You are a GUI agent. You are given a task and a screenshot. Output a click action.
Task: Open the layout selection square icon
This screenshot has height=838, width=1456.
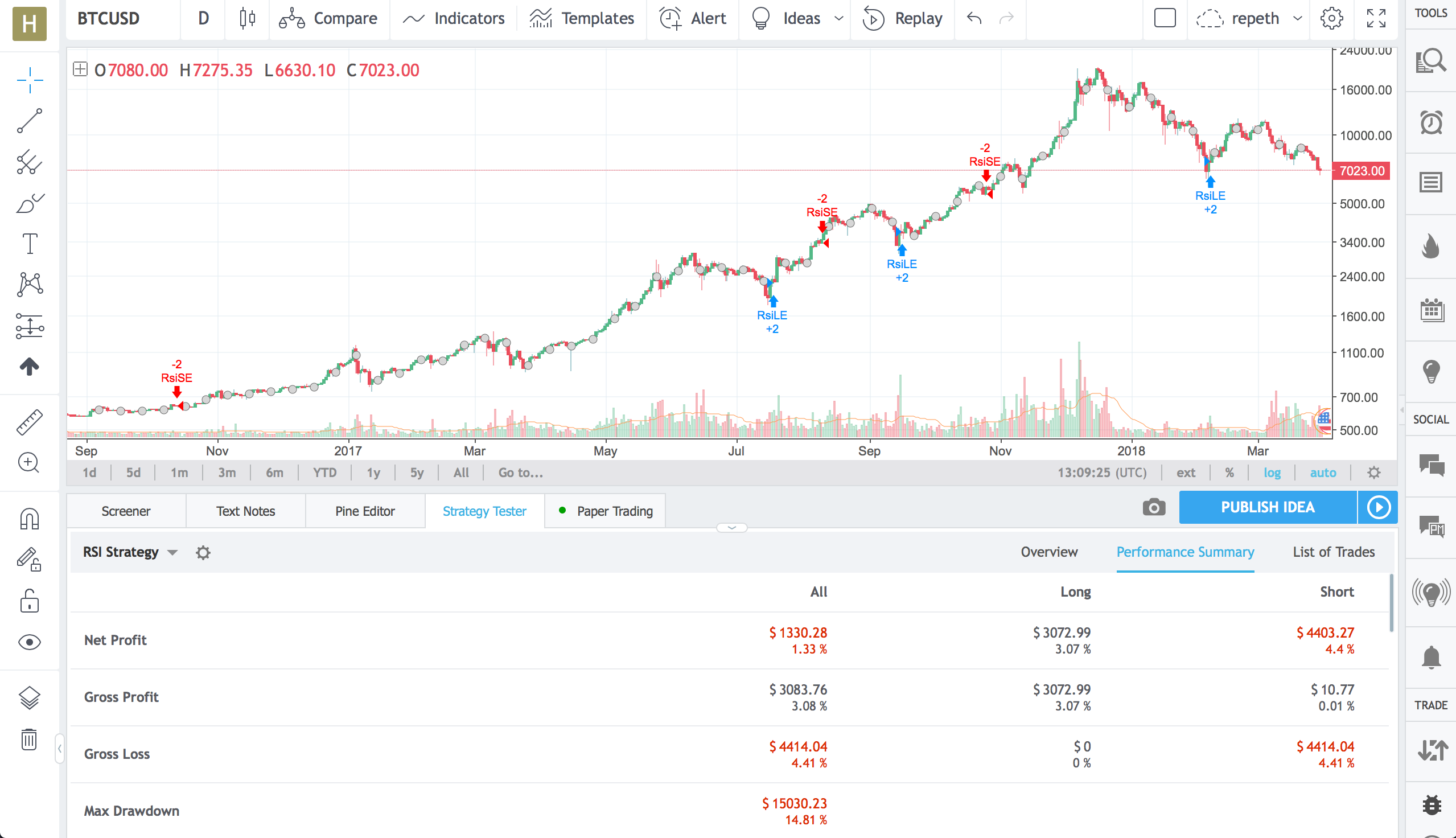[1165, 18]
